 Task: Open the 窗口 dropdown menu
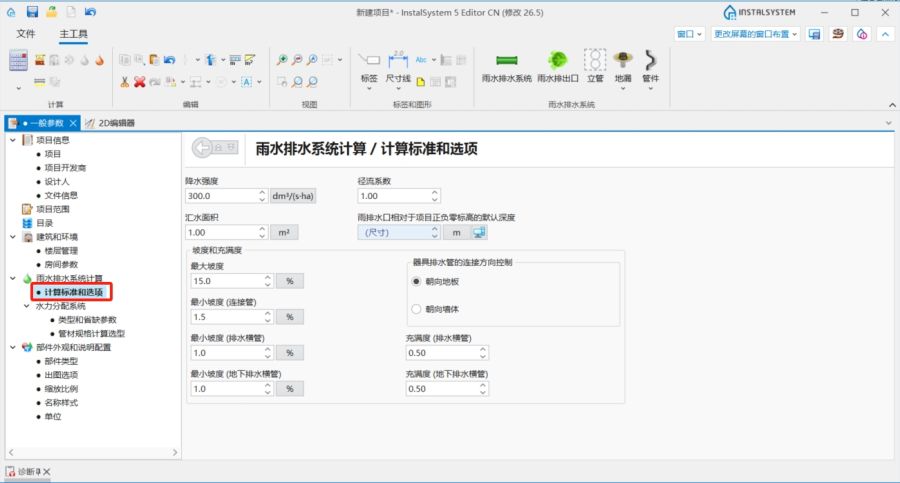(x=687, y=34)
